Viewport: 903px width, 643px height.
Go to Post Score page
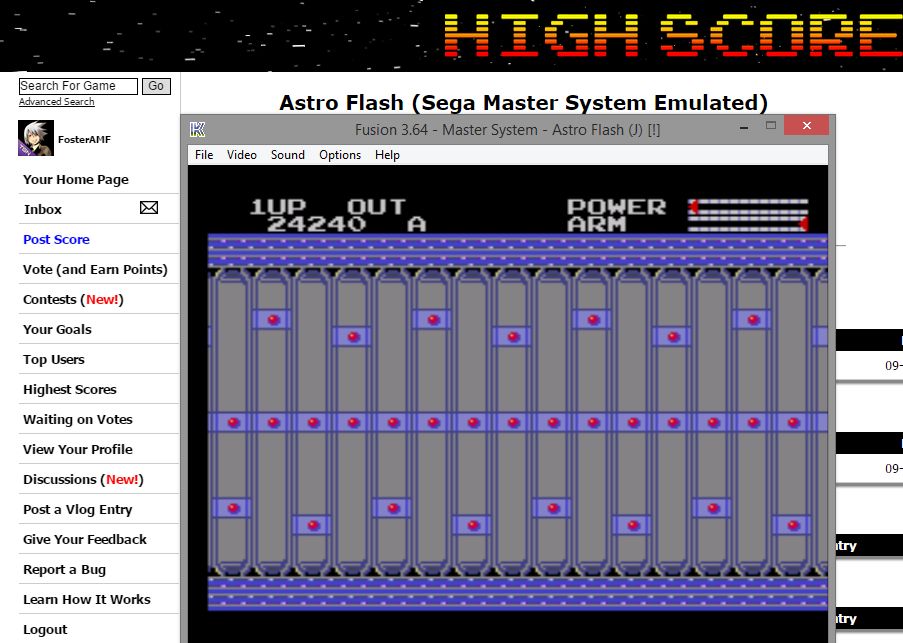pos(57,239)
